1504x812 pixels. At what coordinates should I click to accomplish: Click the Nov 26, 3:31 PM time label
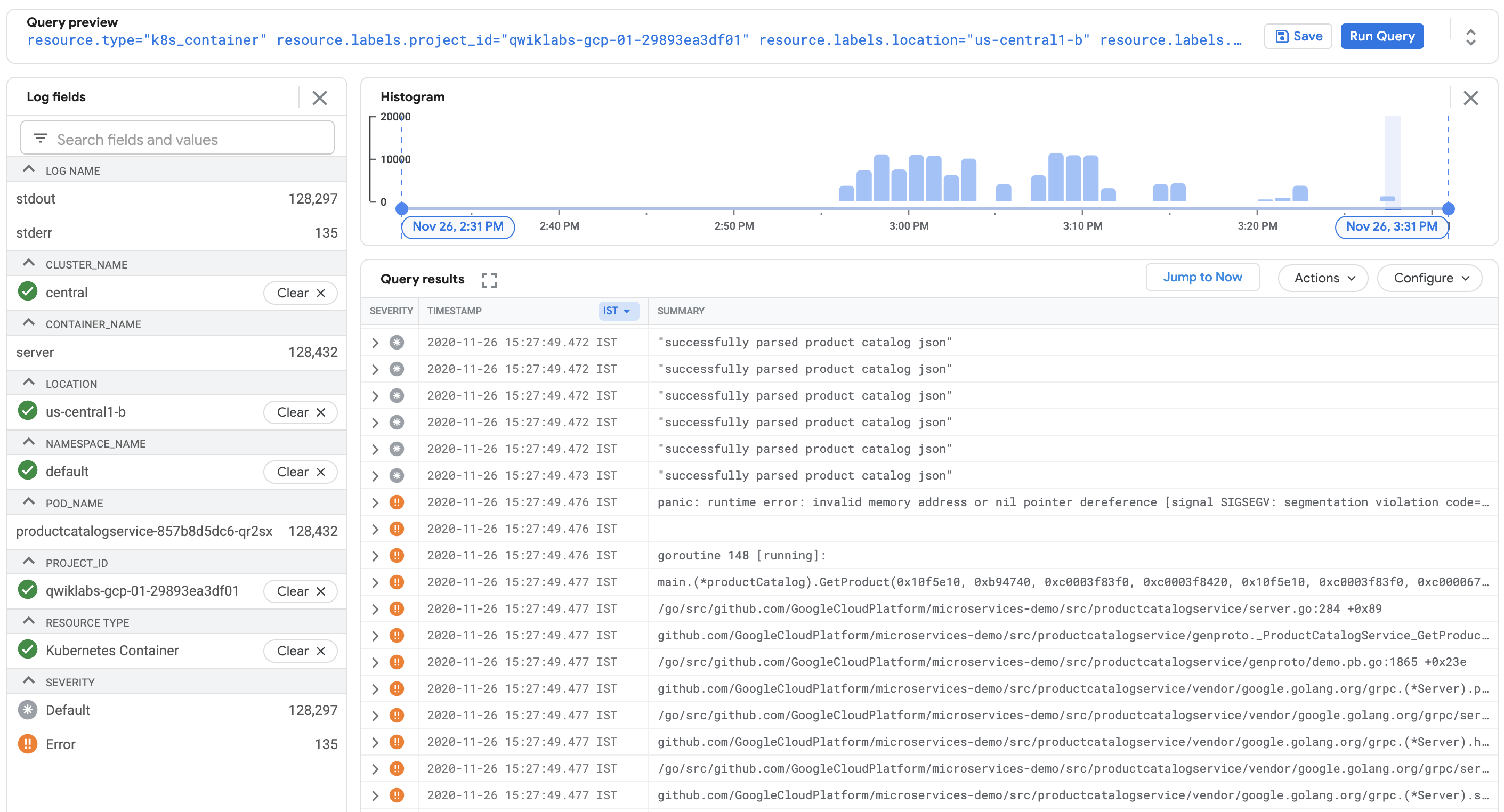tap(1392, 226)
